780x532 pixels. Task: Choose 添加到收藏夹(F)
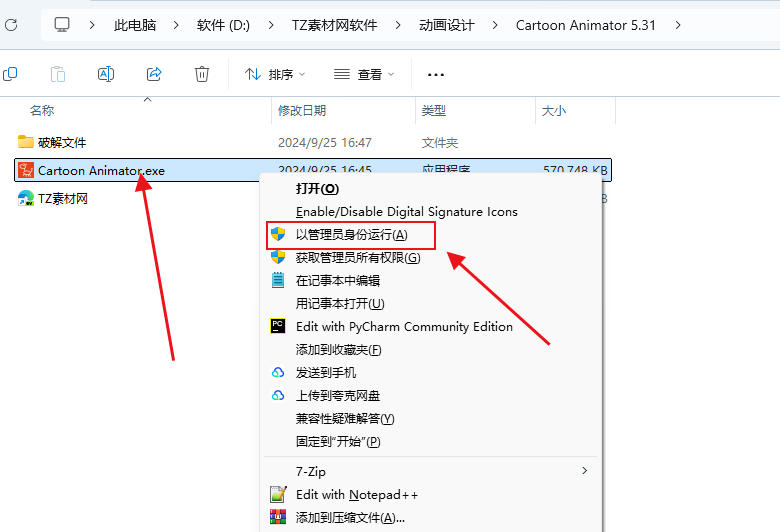[339, 349]
